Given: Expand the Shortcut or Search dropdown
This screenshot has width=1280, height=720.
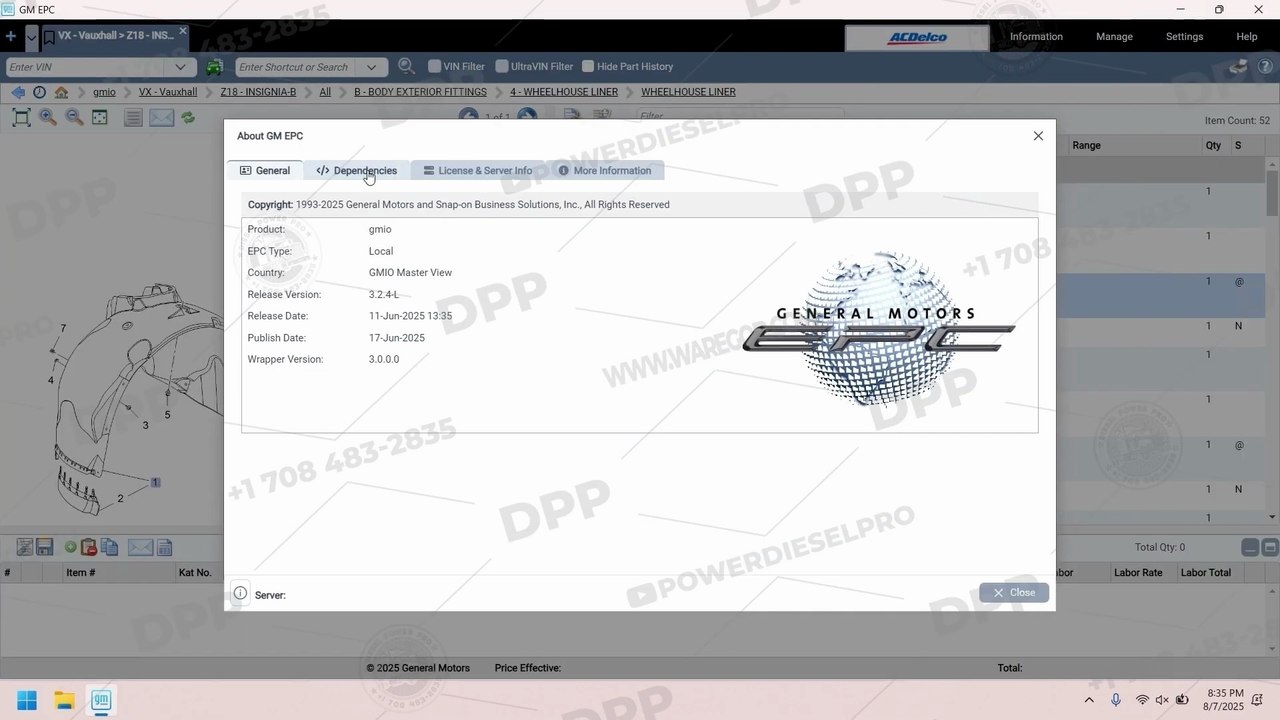Looking at the screenshot, I should [372, 67].
